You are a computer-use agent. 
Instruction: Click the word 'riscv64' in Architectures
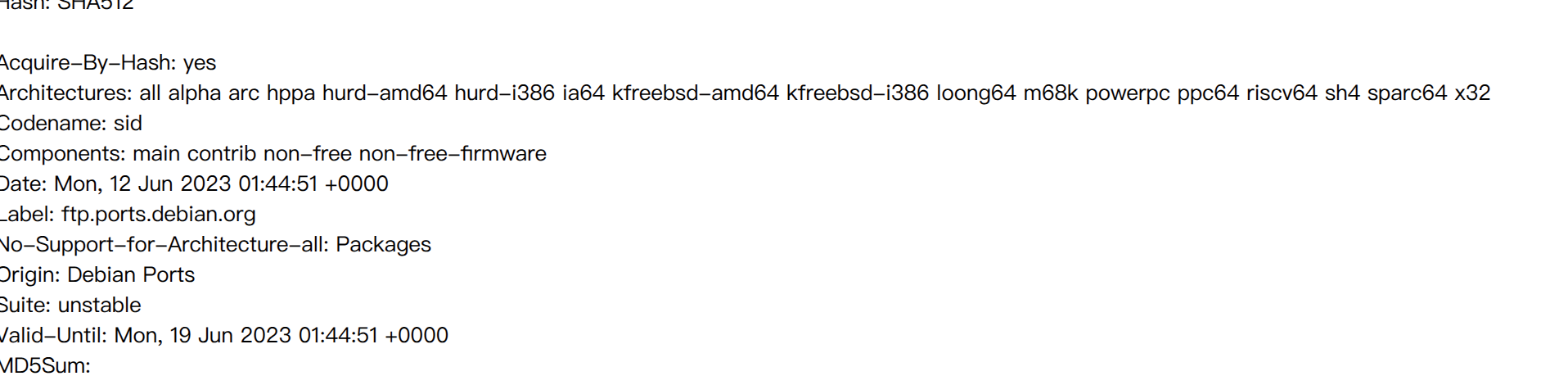[x=1282, y=93]
